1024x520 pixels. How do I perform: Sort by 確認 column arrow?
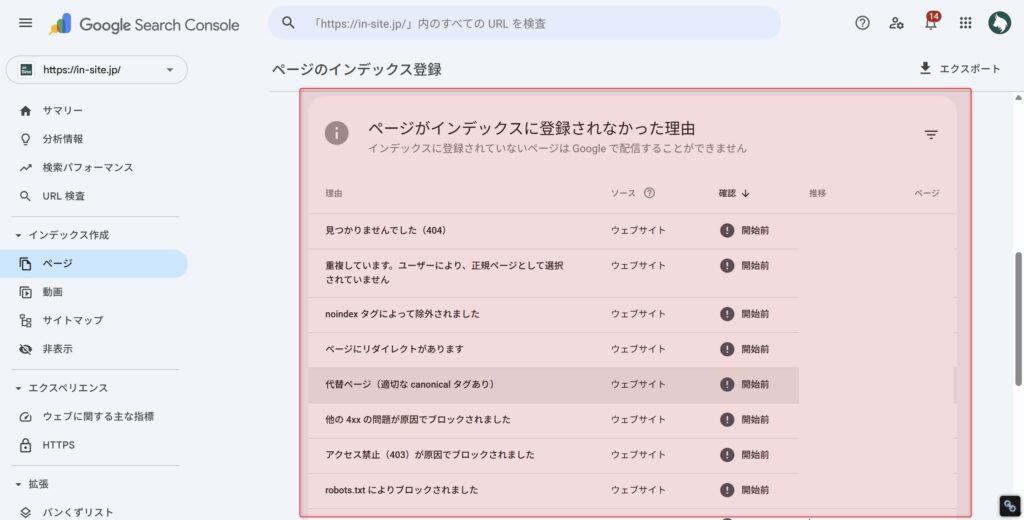(x=746, y=193)
